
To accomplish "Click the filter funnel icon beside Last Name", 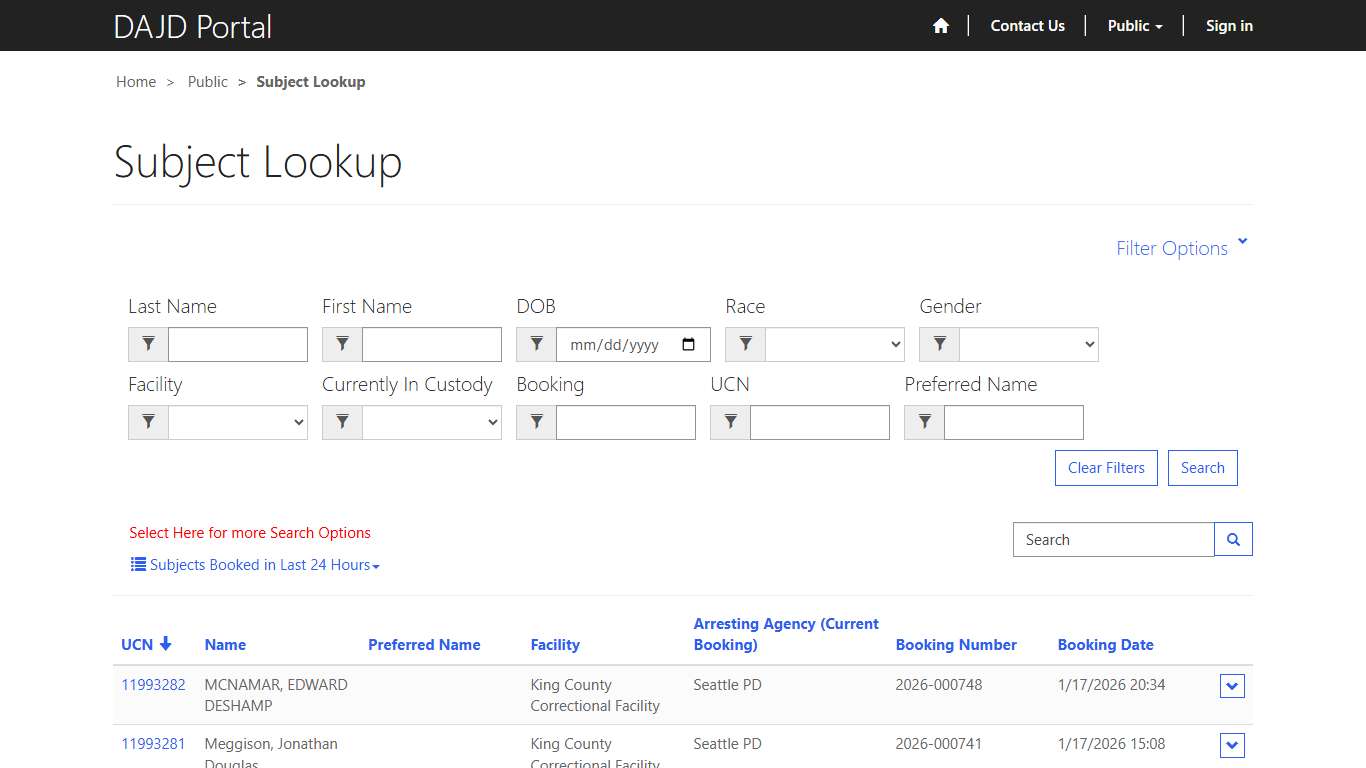I will pos(147,344).
